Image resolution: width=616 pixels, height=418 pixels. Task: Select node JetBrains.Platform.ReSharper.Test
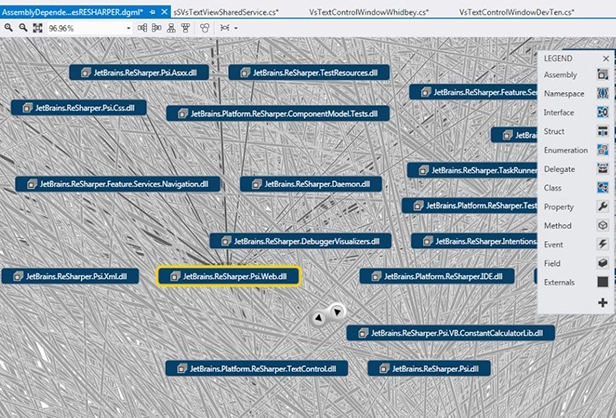coord(469,205)
